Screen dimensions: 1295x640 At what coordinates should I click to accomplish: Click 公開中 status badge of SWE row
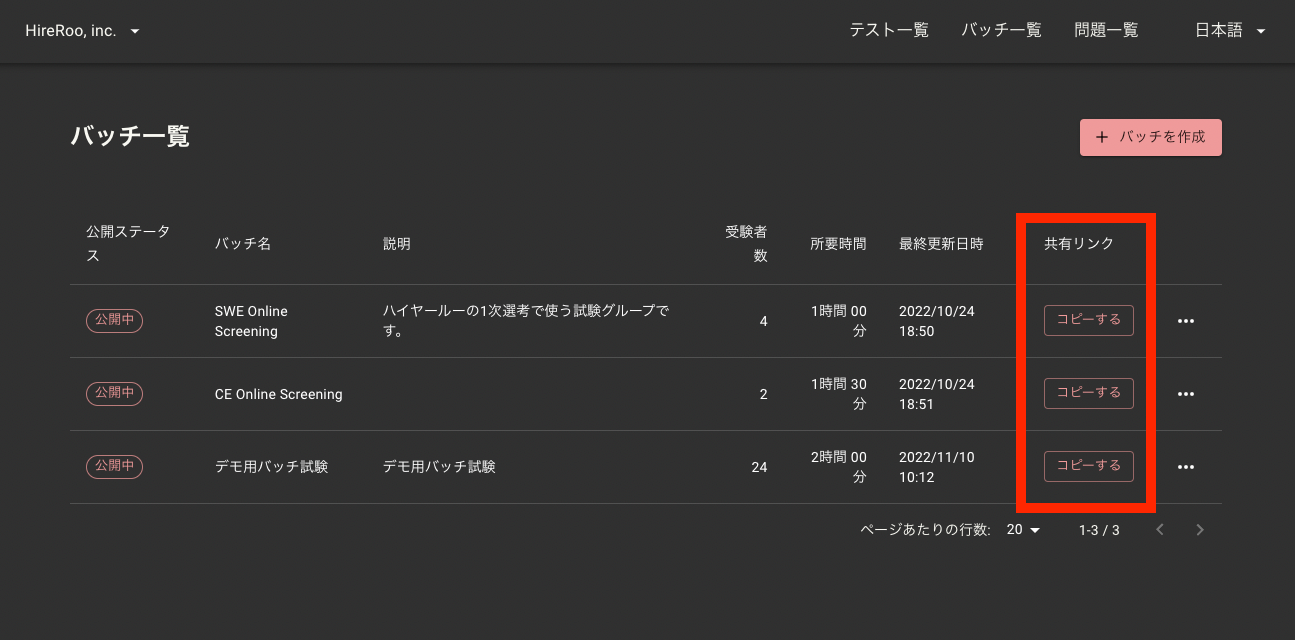pos(115,320)
